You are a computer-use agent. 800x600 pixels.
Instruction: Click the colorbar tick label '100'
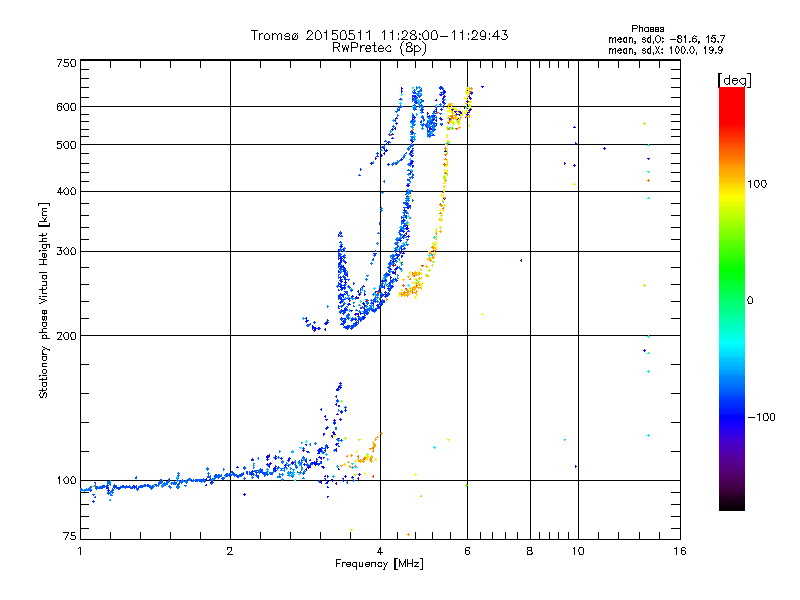point(757,184)
